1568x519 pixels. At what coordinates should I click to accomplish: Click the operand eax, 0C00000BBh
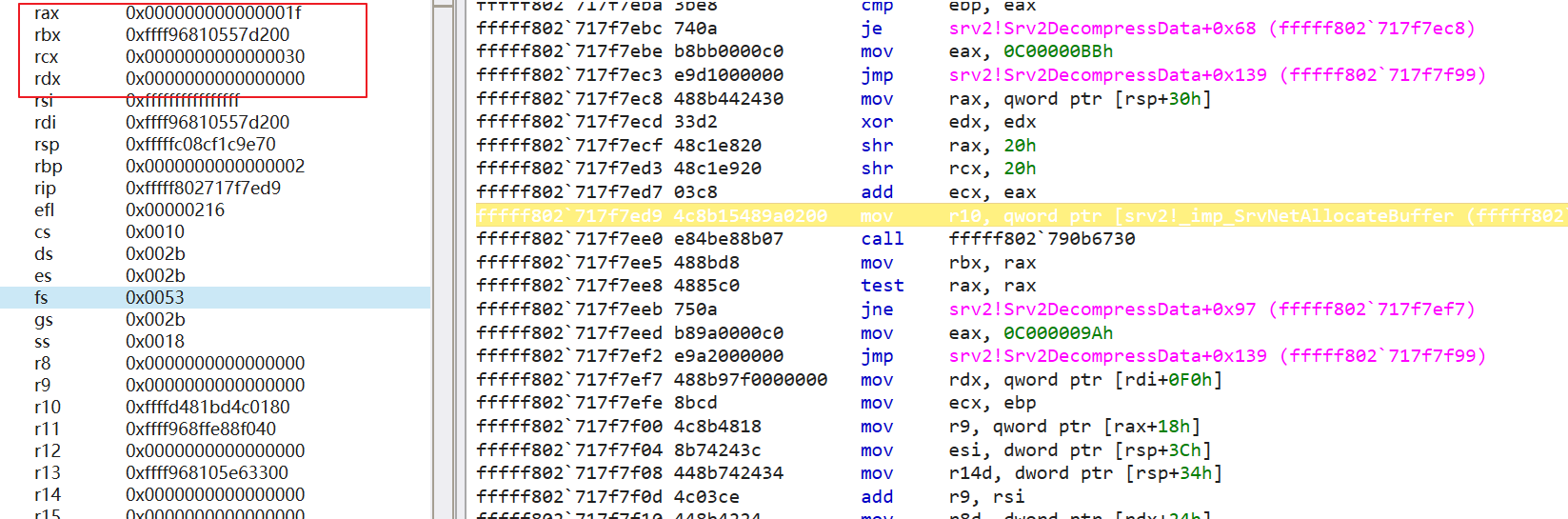click(x=1031, y=51)
